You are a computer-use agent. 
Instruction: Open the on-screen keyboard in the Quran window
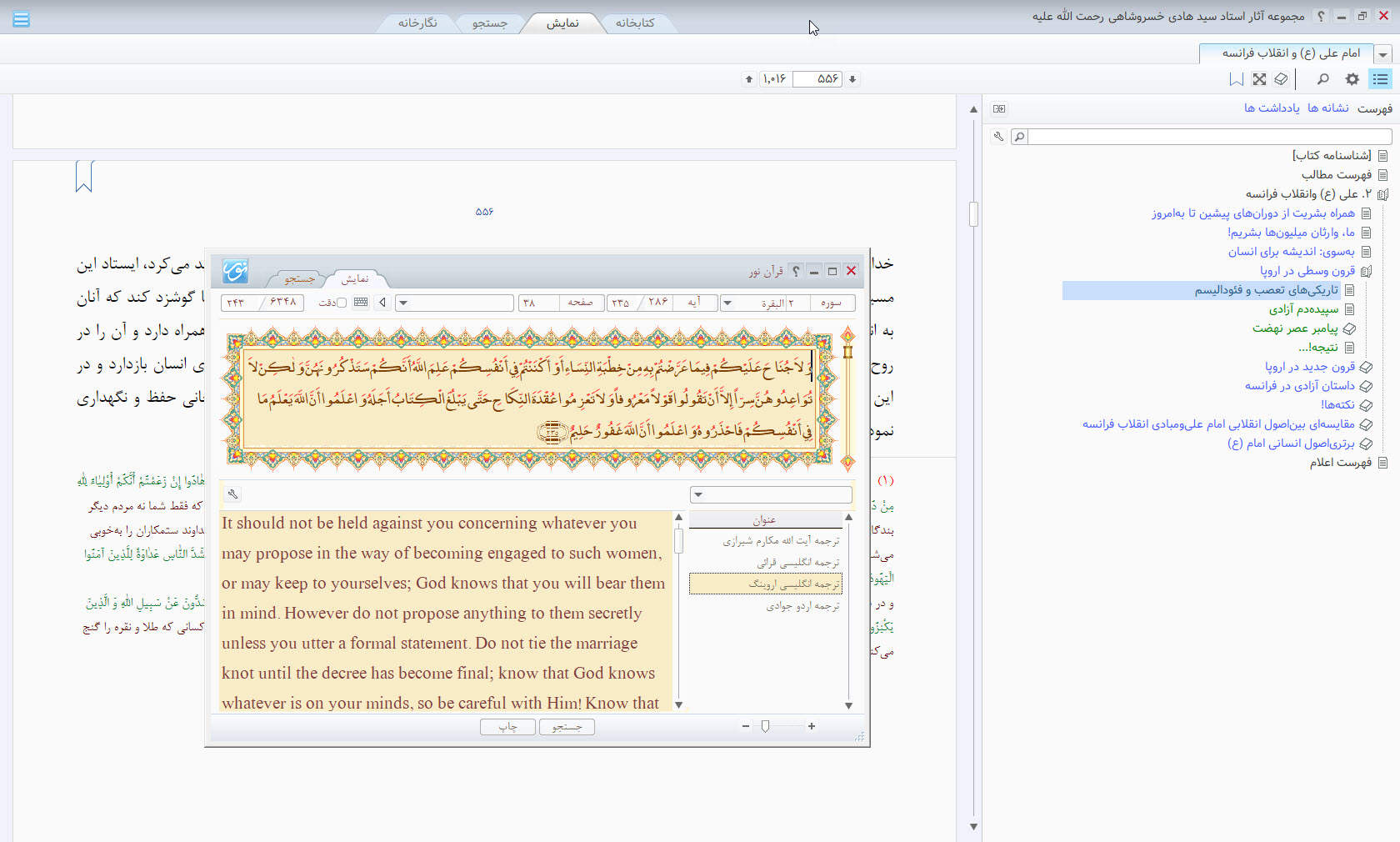[361, 303]
